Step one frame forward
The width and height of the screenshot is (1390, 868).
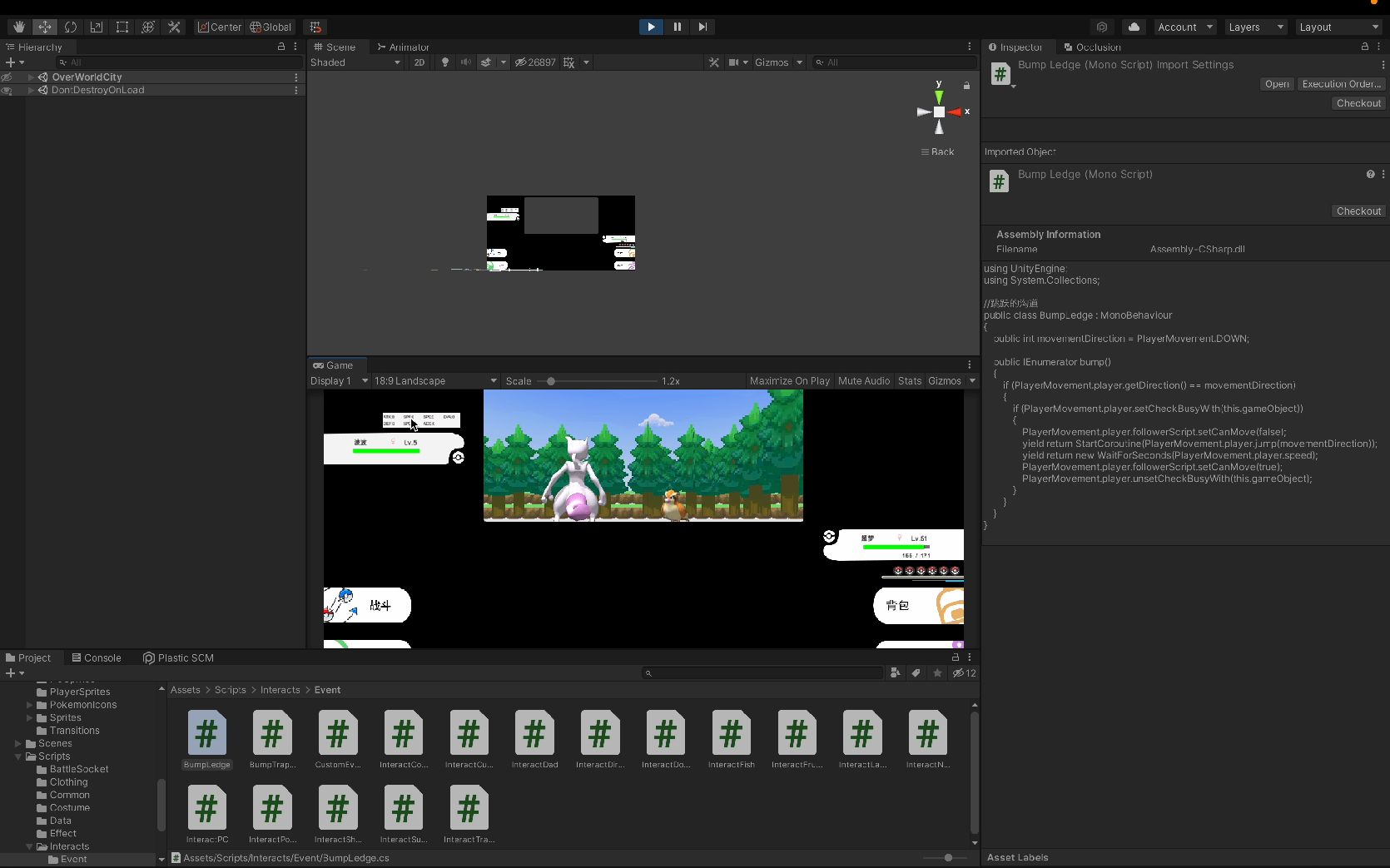702,27
